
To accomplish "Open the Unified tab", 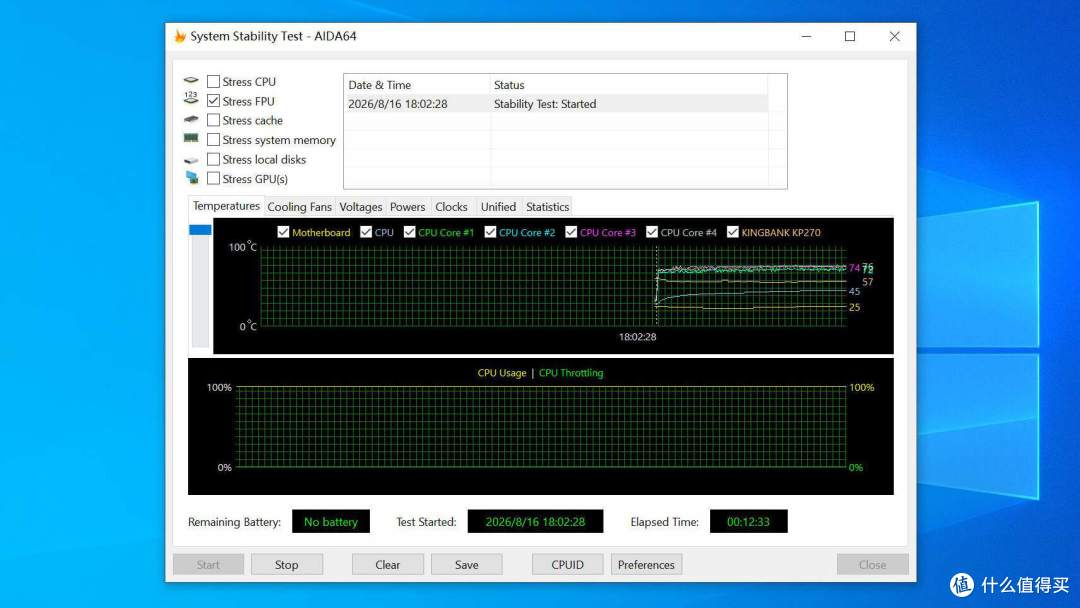I will (498, 207).
